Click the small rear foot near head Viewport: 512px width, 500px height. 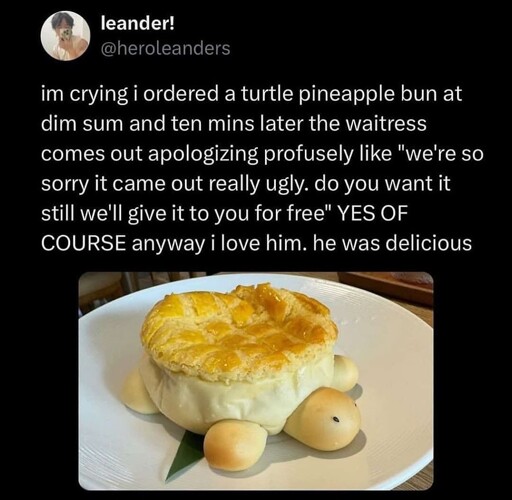tap(345, 372)
